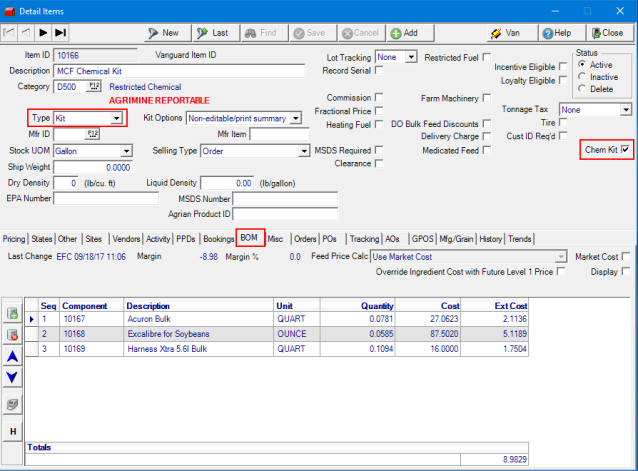Click the H button beside the grid
Screen dimensions: 638x471
14,430
